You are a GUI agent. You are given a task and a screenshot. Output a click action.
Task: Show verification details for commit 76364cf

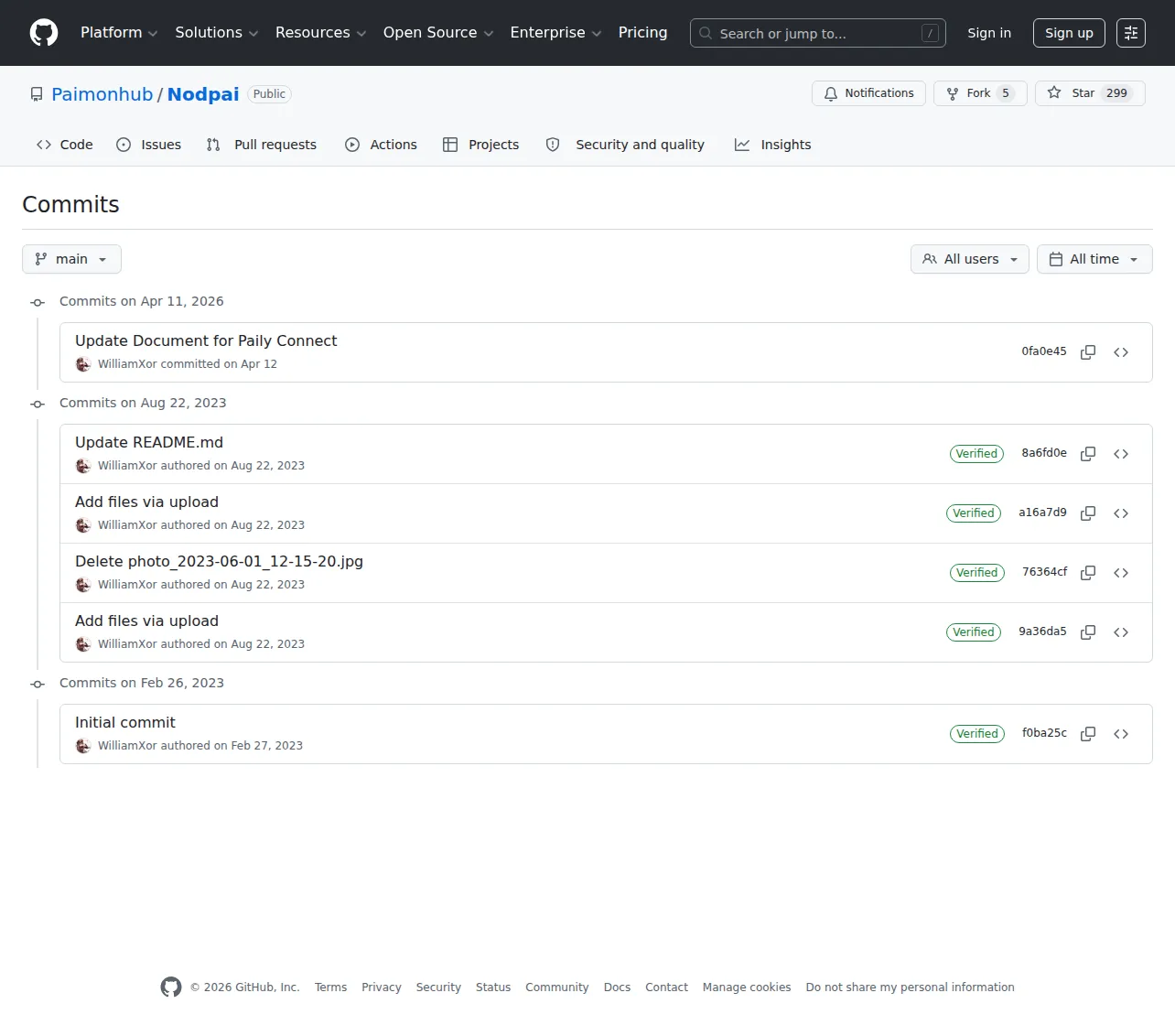pyautogui.click(x=976, y=573)
